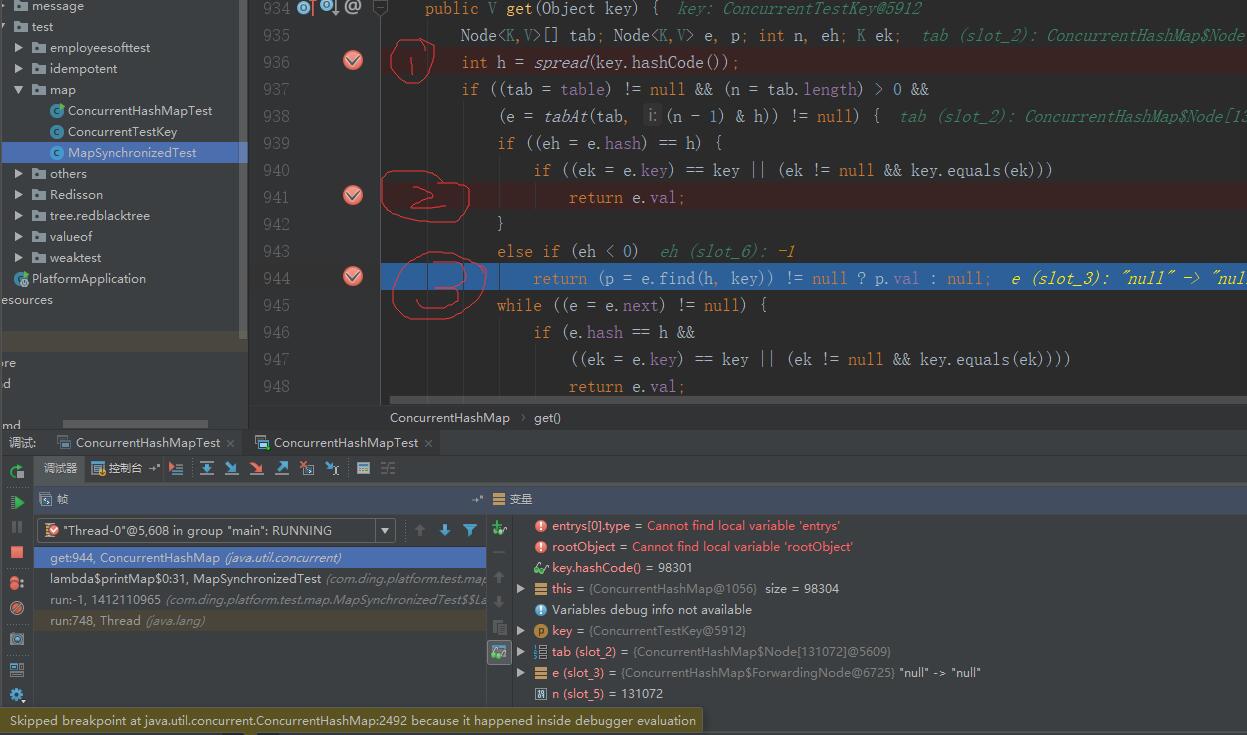Click the Step Into icon
The width and height of the screenshot is (1247, 735).
(233, 467)
